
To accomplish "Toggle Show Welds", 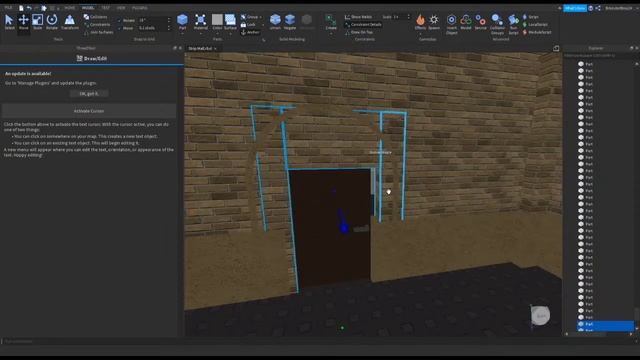I will (358, 17).
